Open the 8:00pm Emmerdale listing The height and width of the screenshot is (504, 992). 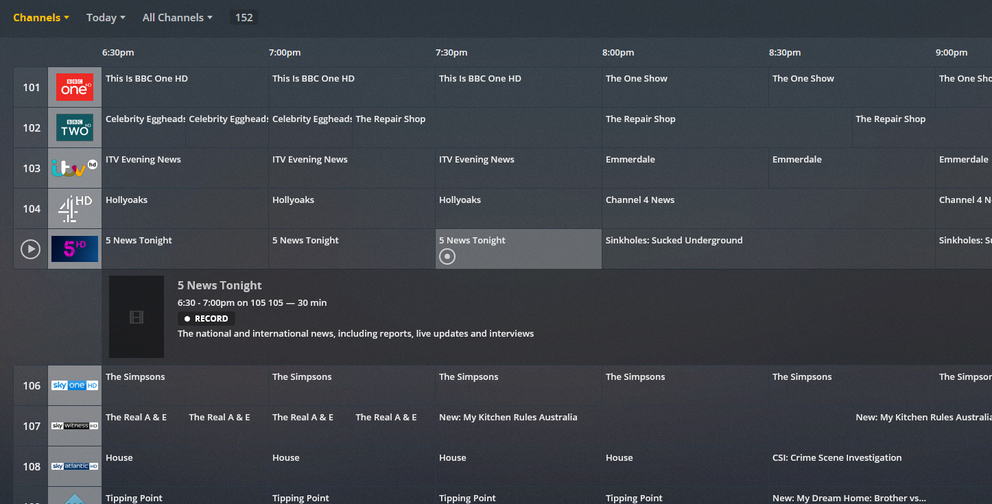pyautogui.click(x=685, y=168)
